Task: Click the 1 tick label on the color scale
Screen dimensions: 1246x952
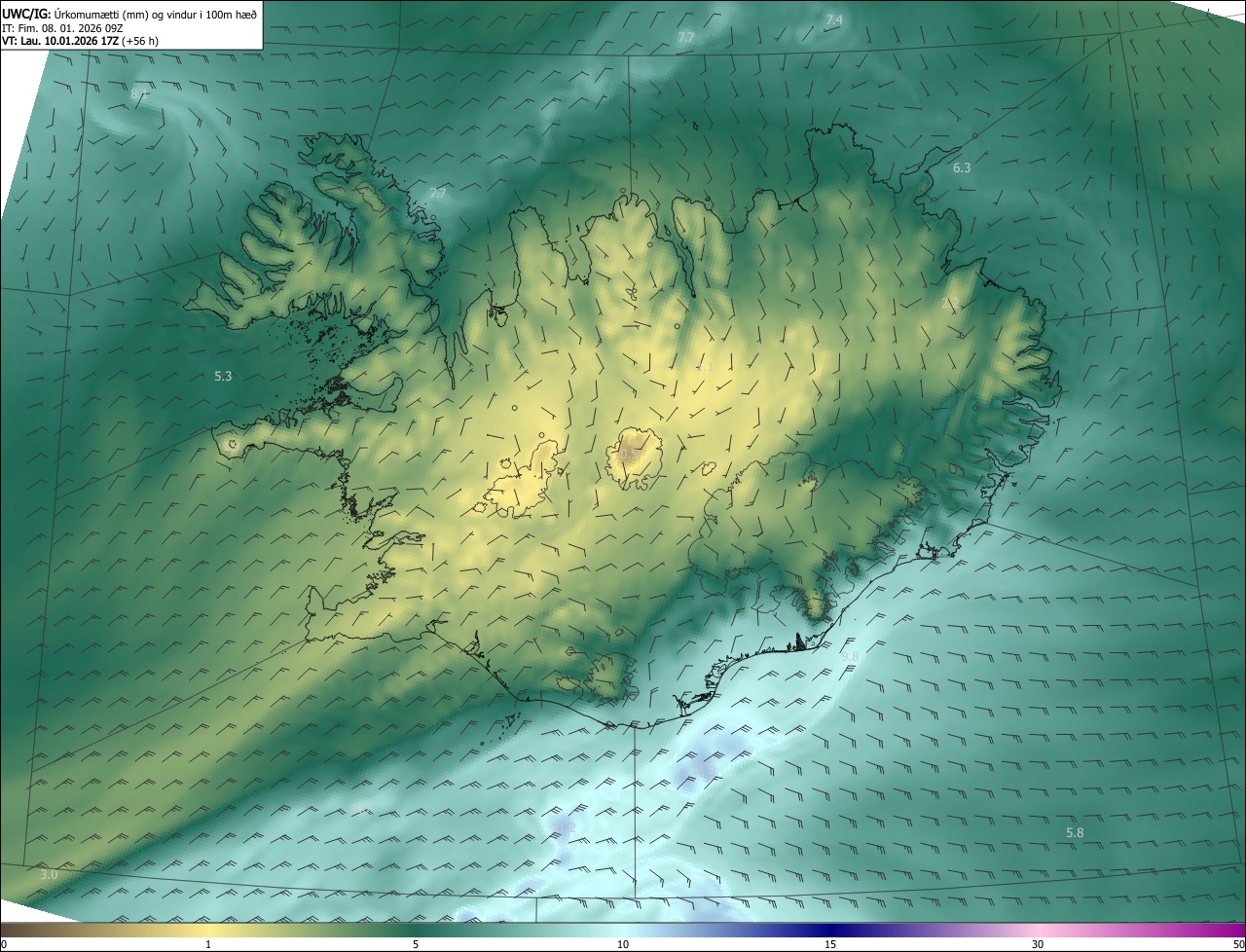Action: 208,944
